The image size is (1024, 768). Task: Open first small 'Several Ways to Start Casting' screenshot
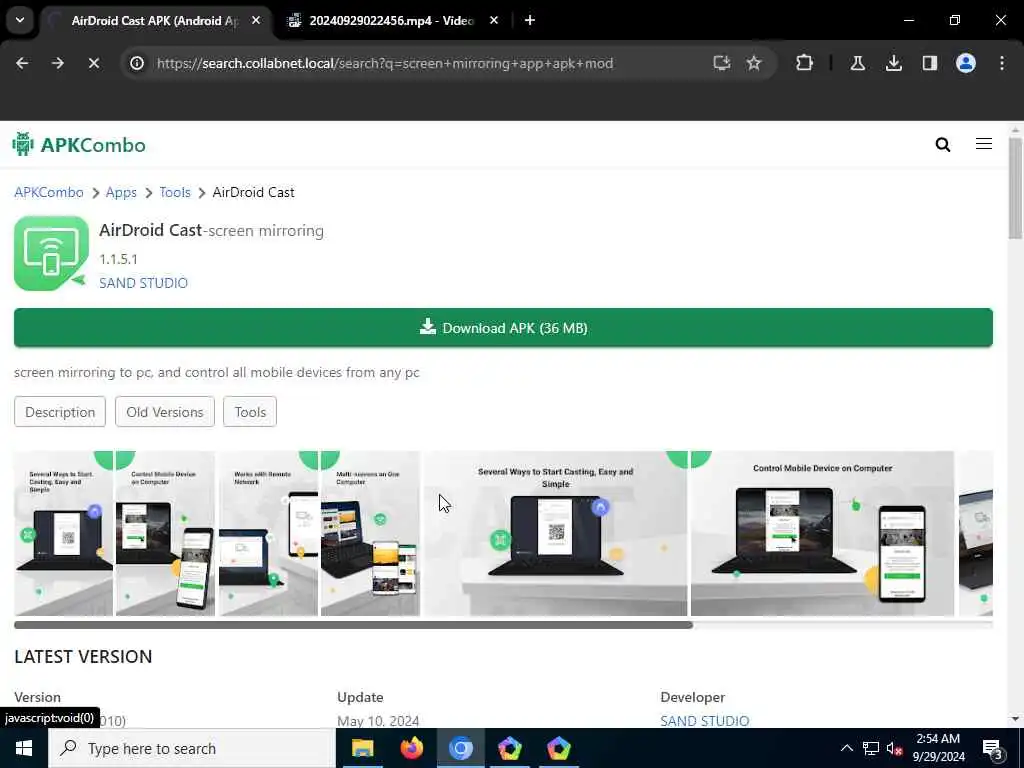[63, 533]
